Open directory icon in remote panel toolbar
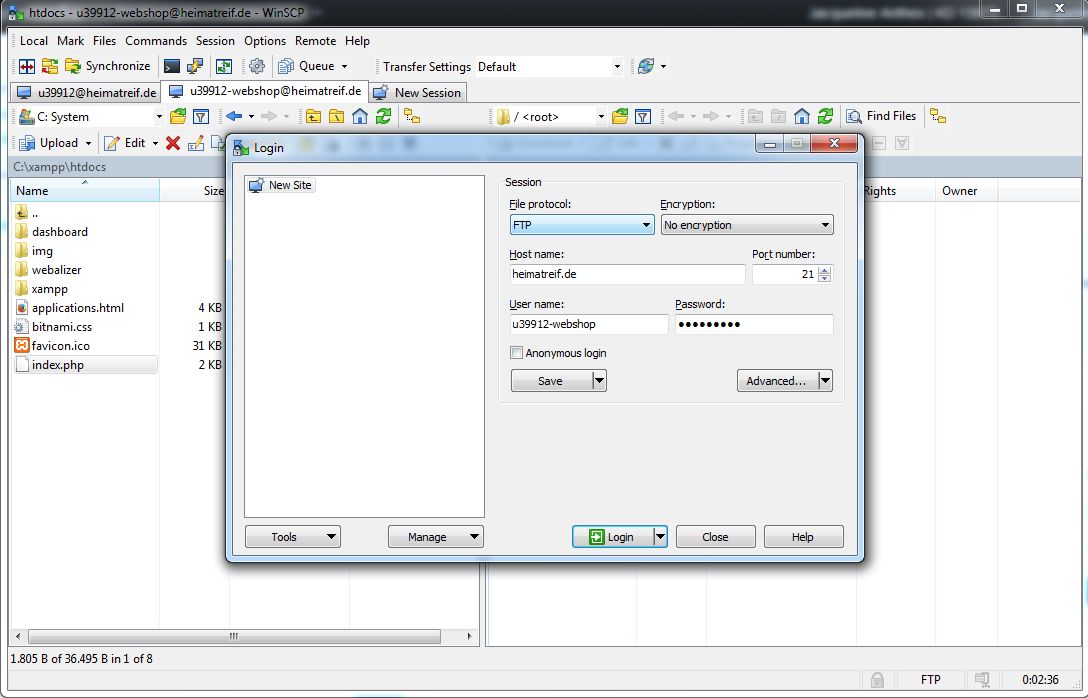Screen dimensions: 1088x698 [620, 117]
